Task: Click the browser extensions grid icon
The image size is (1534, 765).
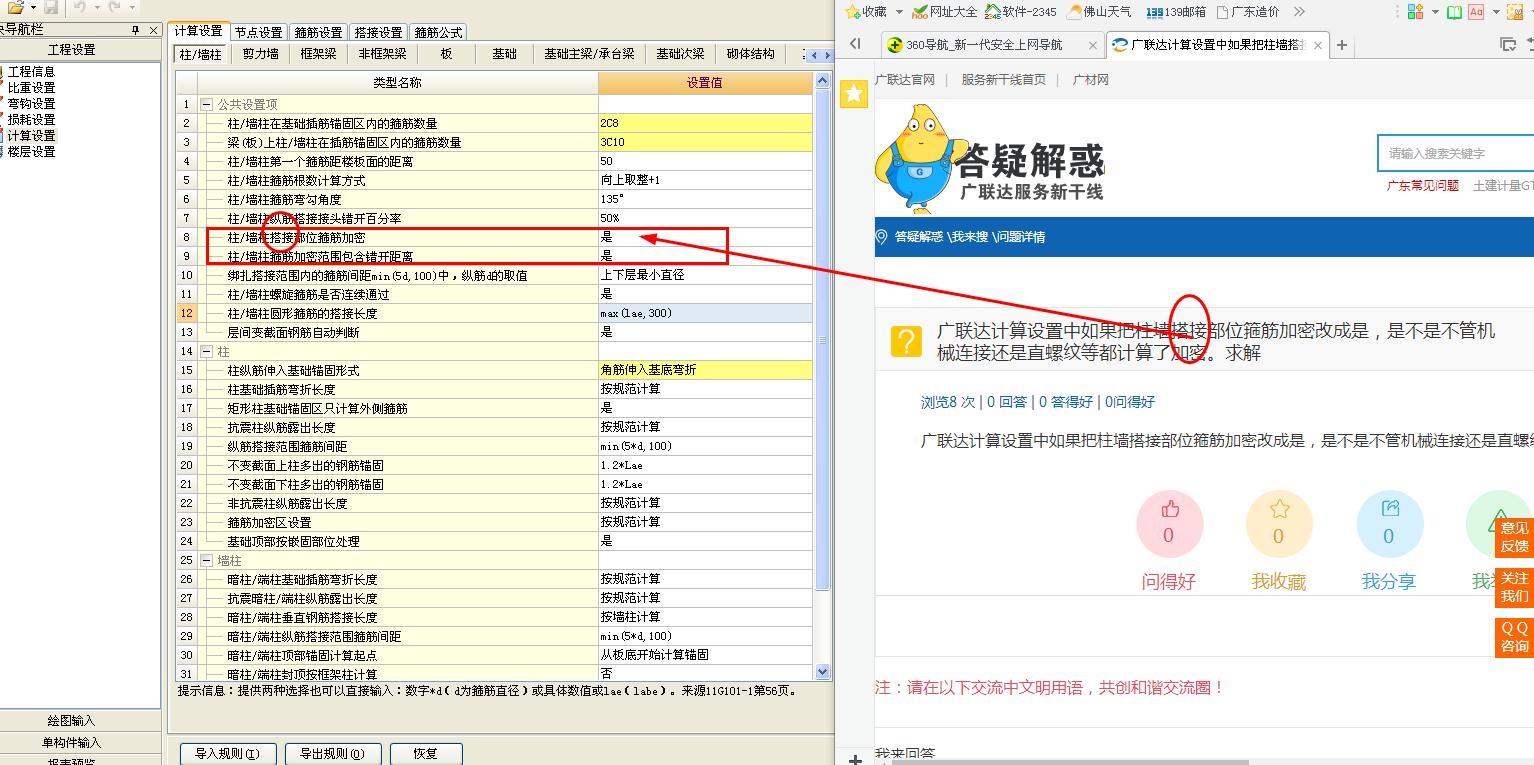Action: point(1415,12)
